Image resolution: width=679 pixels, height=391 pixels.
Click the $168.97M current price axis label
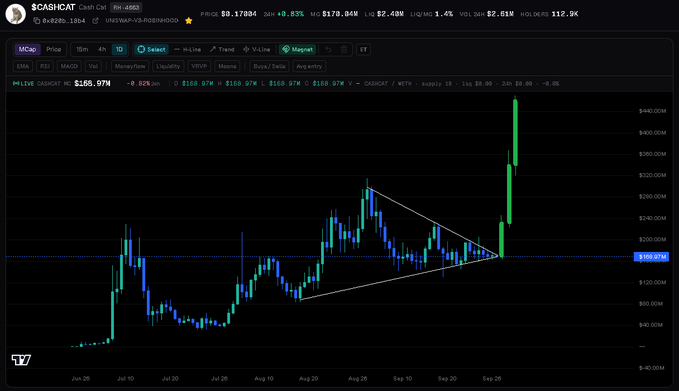point(651,257)
